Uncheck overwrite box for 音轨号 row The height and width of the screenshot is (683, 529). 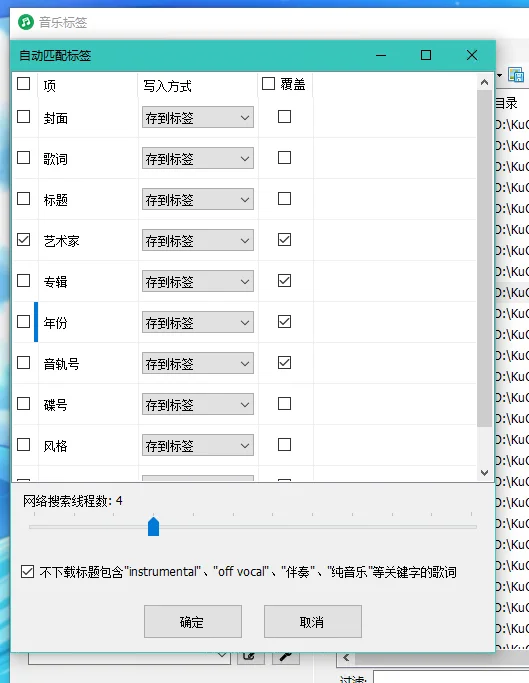(x=285, y=363)
